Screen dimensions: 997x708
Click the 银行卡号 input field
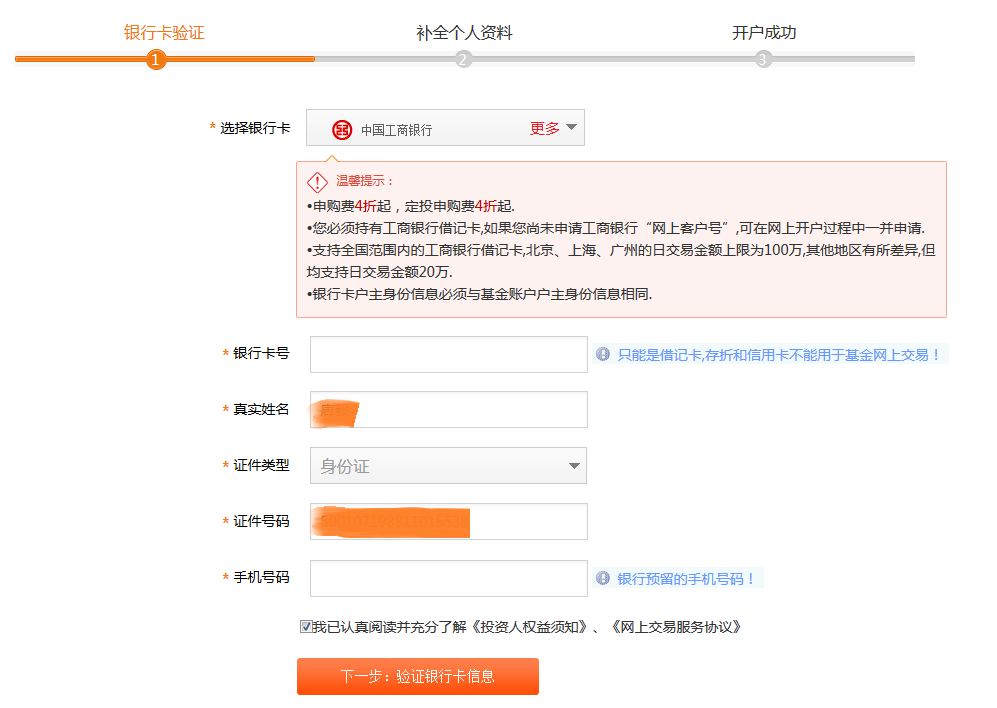tap(448, 354)
